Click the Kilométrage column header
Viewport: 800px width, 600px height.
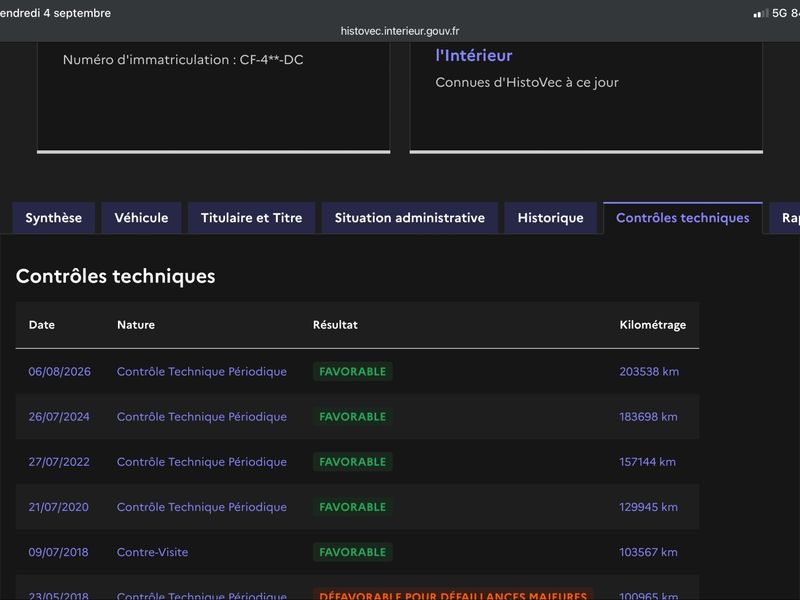point(653,325)
